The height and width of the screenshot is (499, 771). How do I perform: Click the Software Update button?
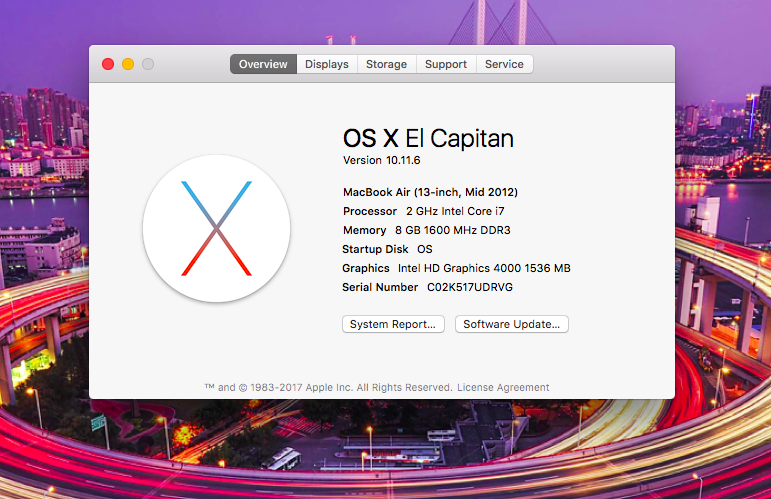coord(511,324)
